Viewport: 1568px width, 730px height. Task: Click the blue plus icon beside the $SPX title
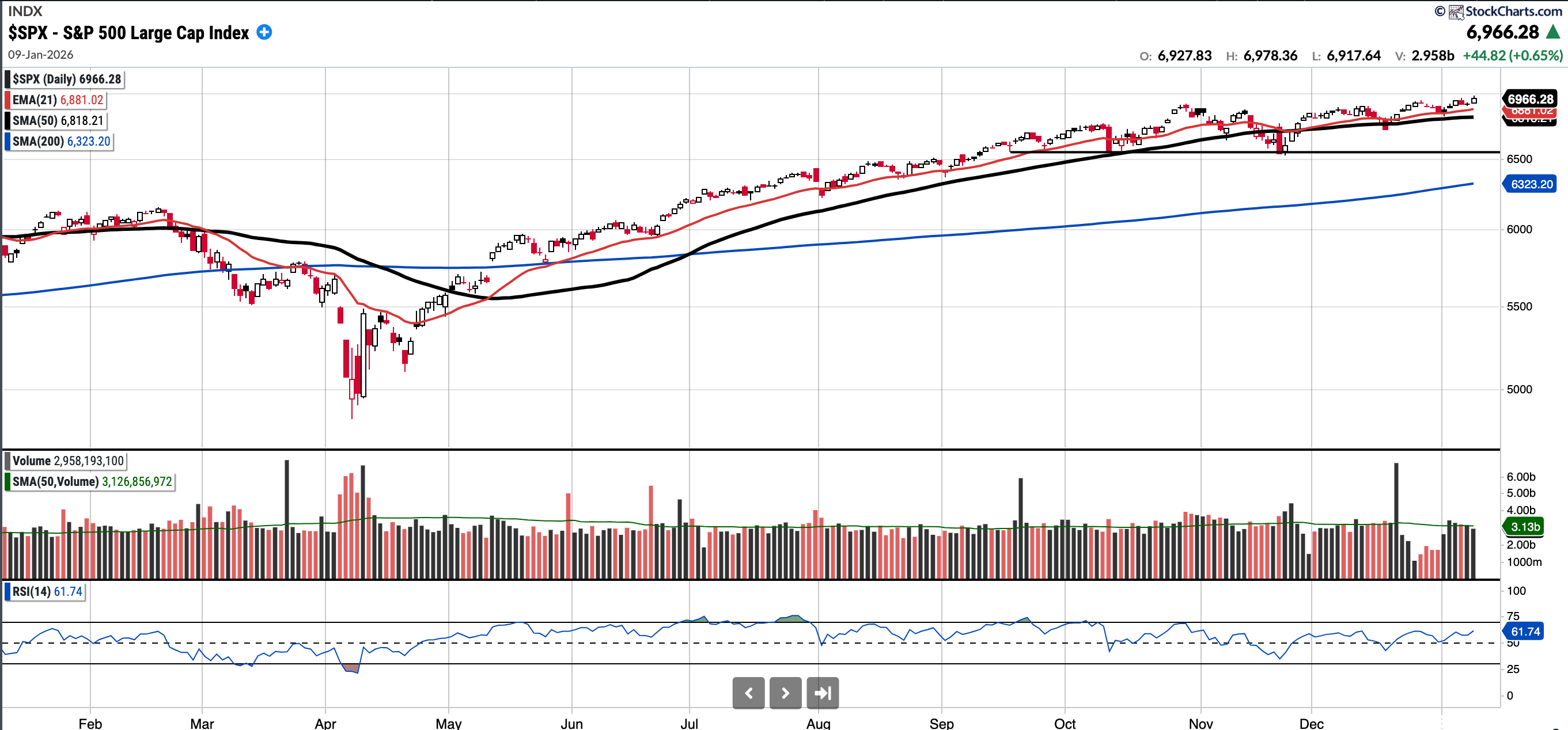(264, 32)
